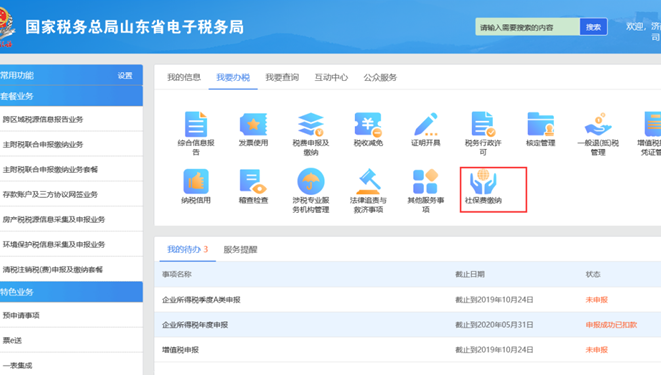Switch to 我要办税 tab
Viewport: 661px width, 375px height.
(x=233, y=77)
